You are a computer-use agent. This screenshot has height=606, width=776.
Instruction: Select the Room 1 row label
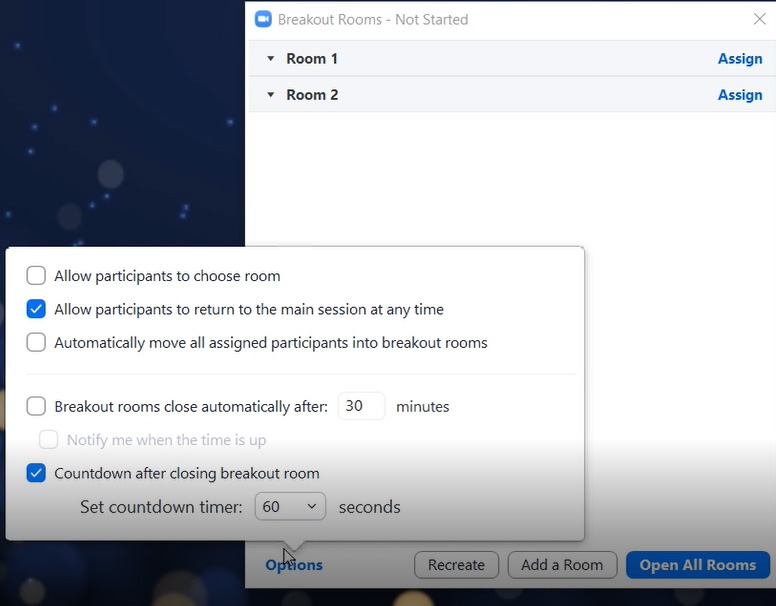pyautogui.click(x=312, y=58)
